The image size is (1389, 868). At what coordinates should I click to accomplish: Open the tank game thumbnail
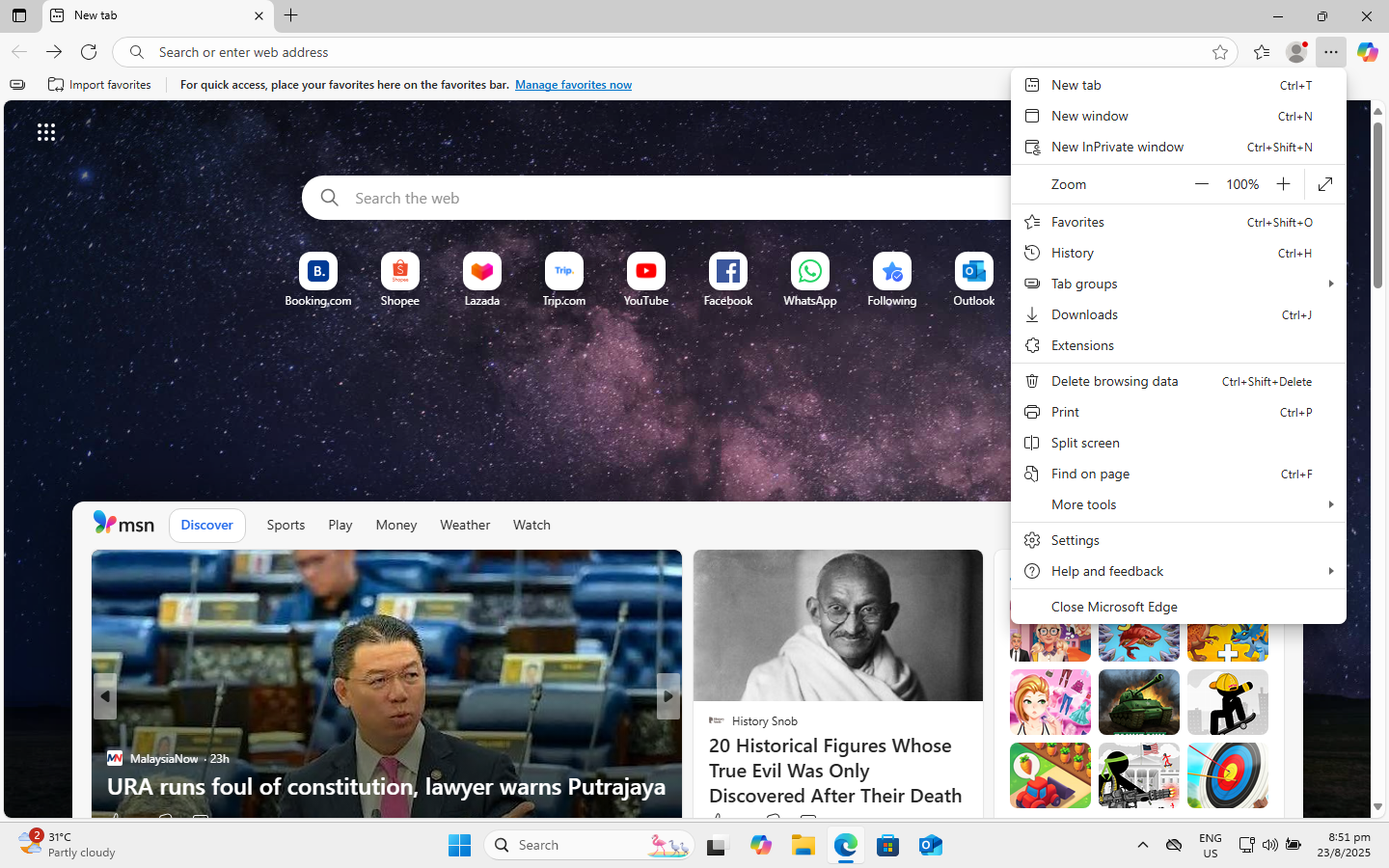click(x=1139, y=702)
